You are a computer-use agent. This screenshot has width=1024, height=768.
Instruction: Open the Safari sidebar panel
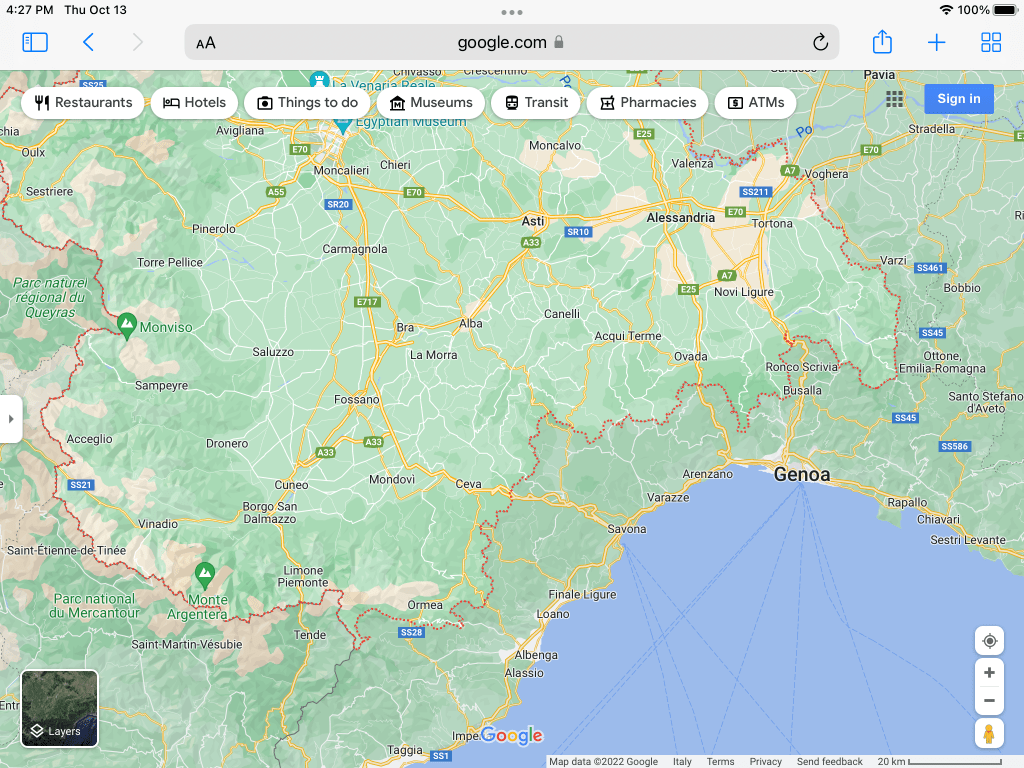pyautogui.click(x=35, y=42)
